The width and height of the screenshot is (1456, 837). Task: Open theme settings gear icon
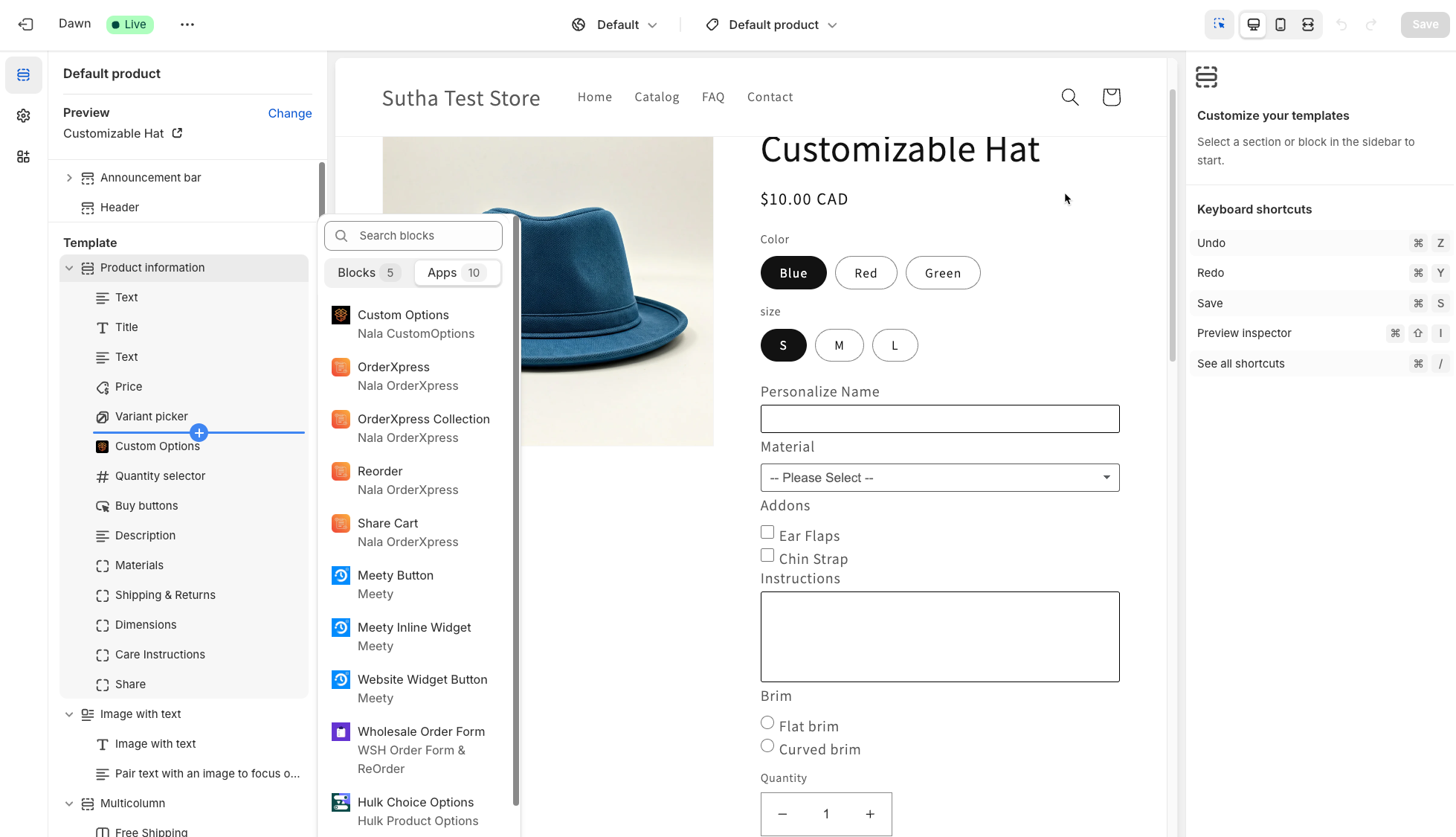[x=24, y=115]
